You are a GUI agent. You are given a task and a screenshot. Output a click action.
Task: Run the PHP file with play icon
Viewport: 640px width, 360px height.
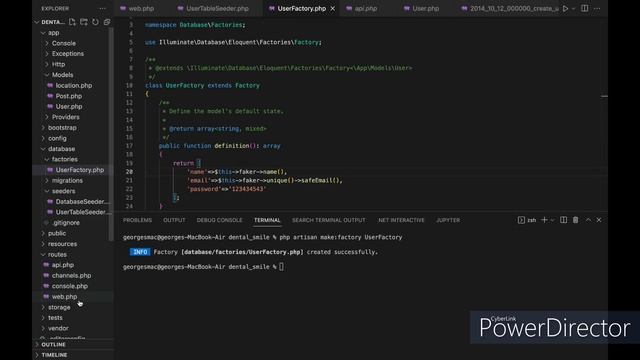(x=565, y=9)
